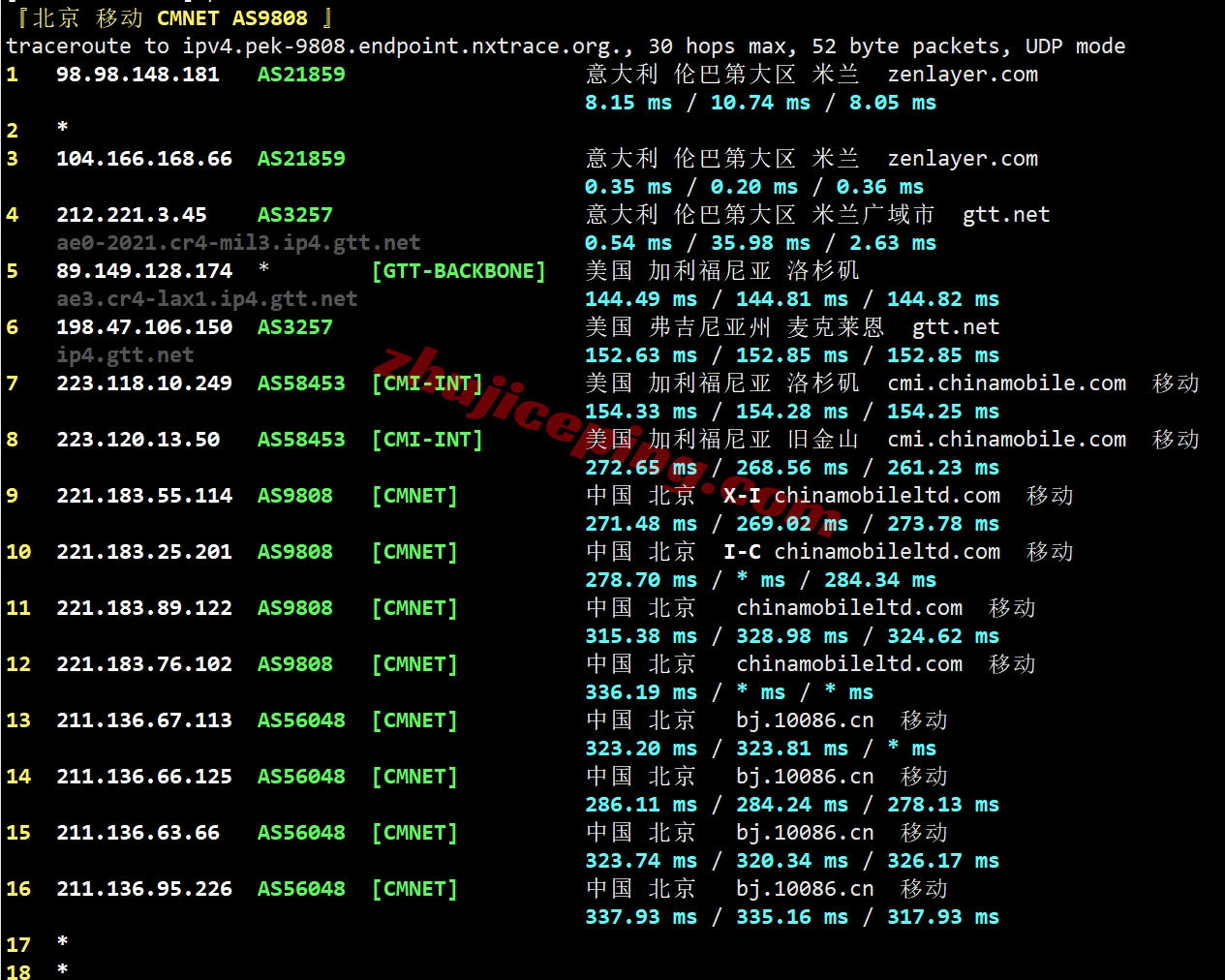1225x980 pixels.
Task: Click IP address 211.136.63.66
Action: (138, 833)
